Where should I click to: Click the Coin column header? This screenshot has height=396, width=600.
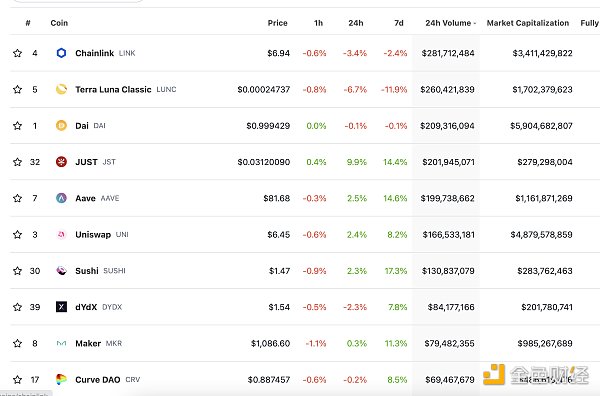point(59,23)
